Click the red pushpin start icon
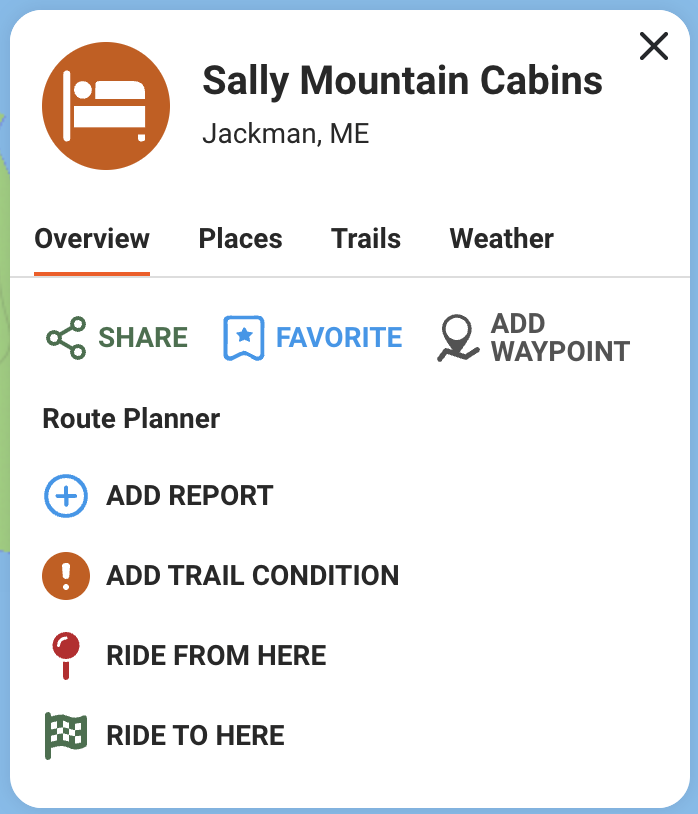The width and height of the screenshot is (698, 814). point(66,656)
